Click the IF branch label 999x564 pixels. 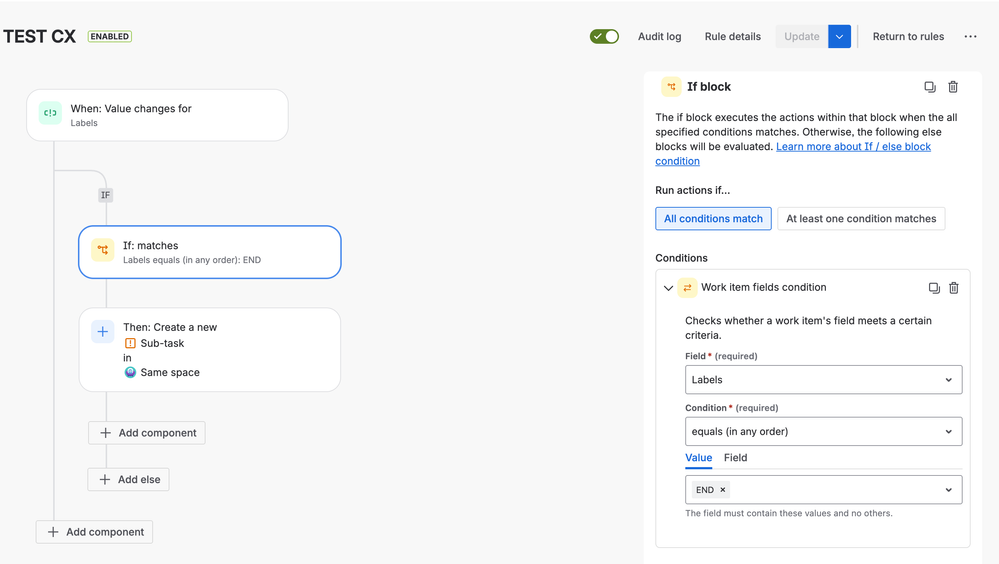(x=105, y=195)
